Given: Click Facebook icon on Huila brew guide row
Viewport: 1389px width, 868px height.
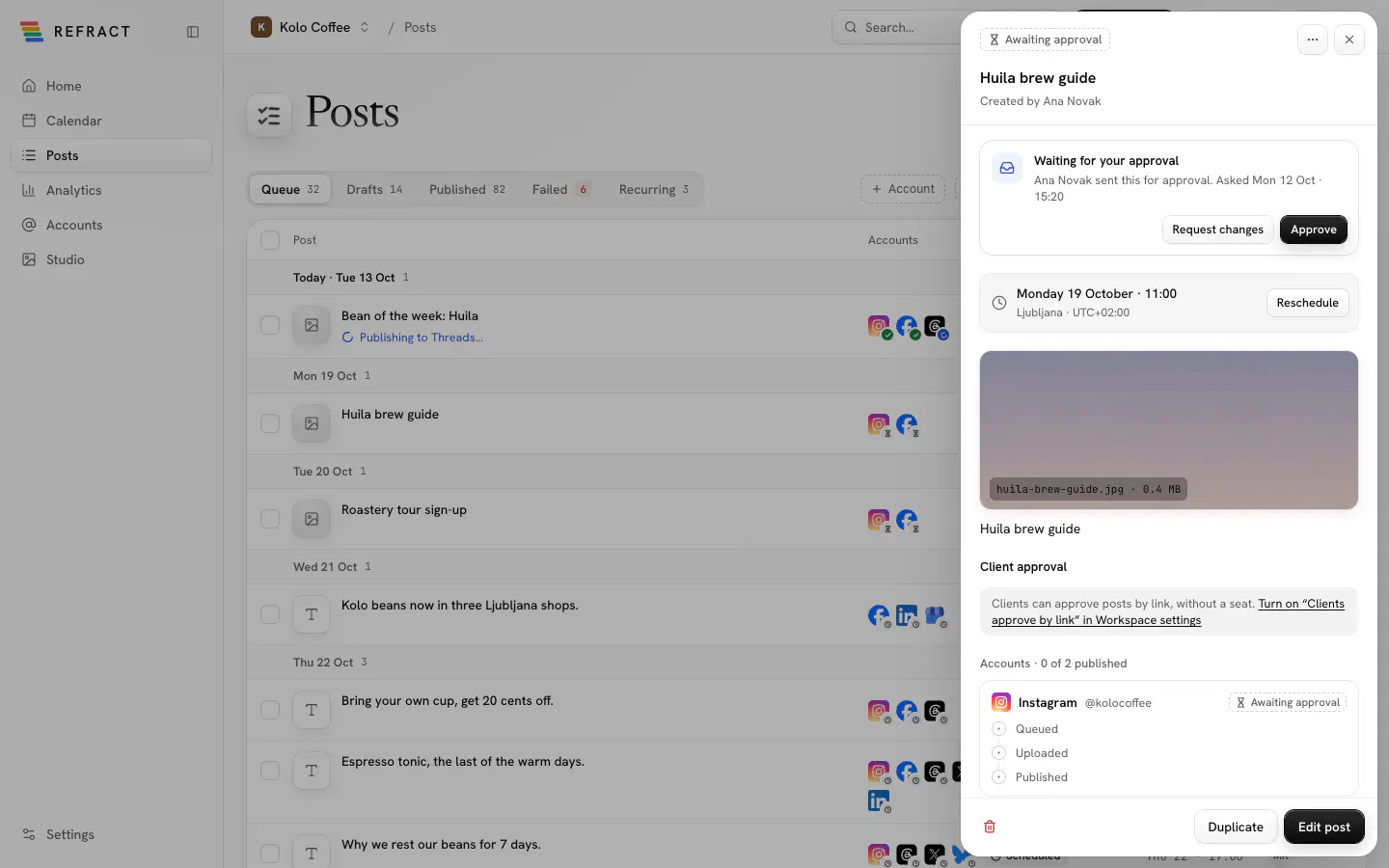Looking at the screenshot, I should point(907,423).
